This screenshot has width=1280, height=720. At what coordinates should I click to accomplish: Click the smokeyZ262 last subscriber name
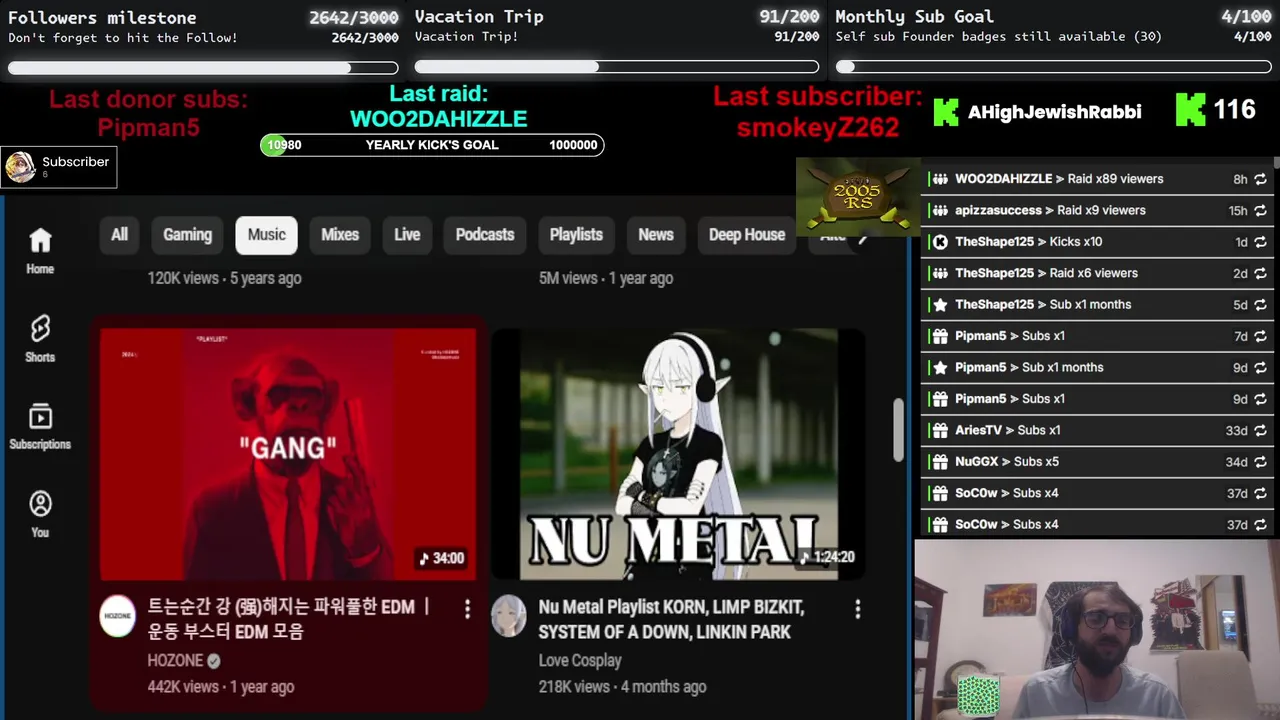pos(818,128)
